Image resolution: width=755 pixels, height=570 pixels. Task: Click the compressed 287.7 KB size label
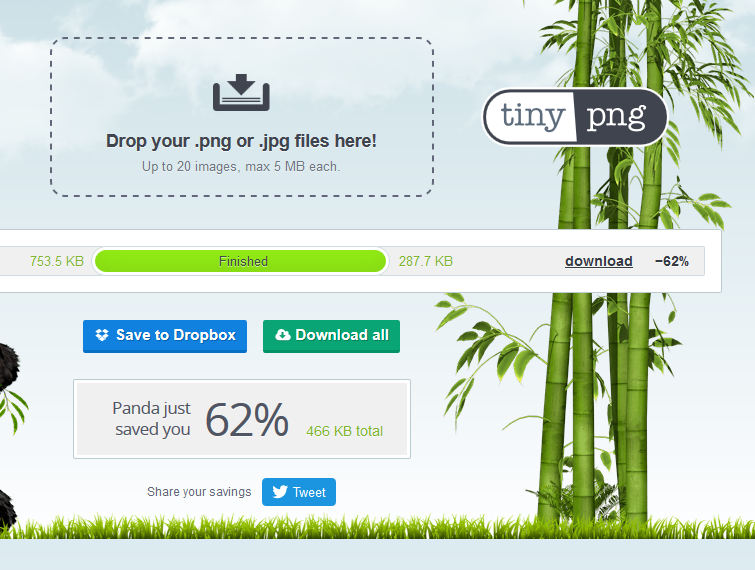pos(426,261)
